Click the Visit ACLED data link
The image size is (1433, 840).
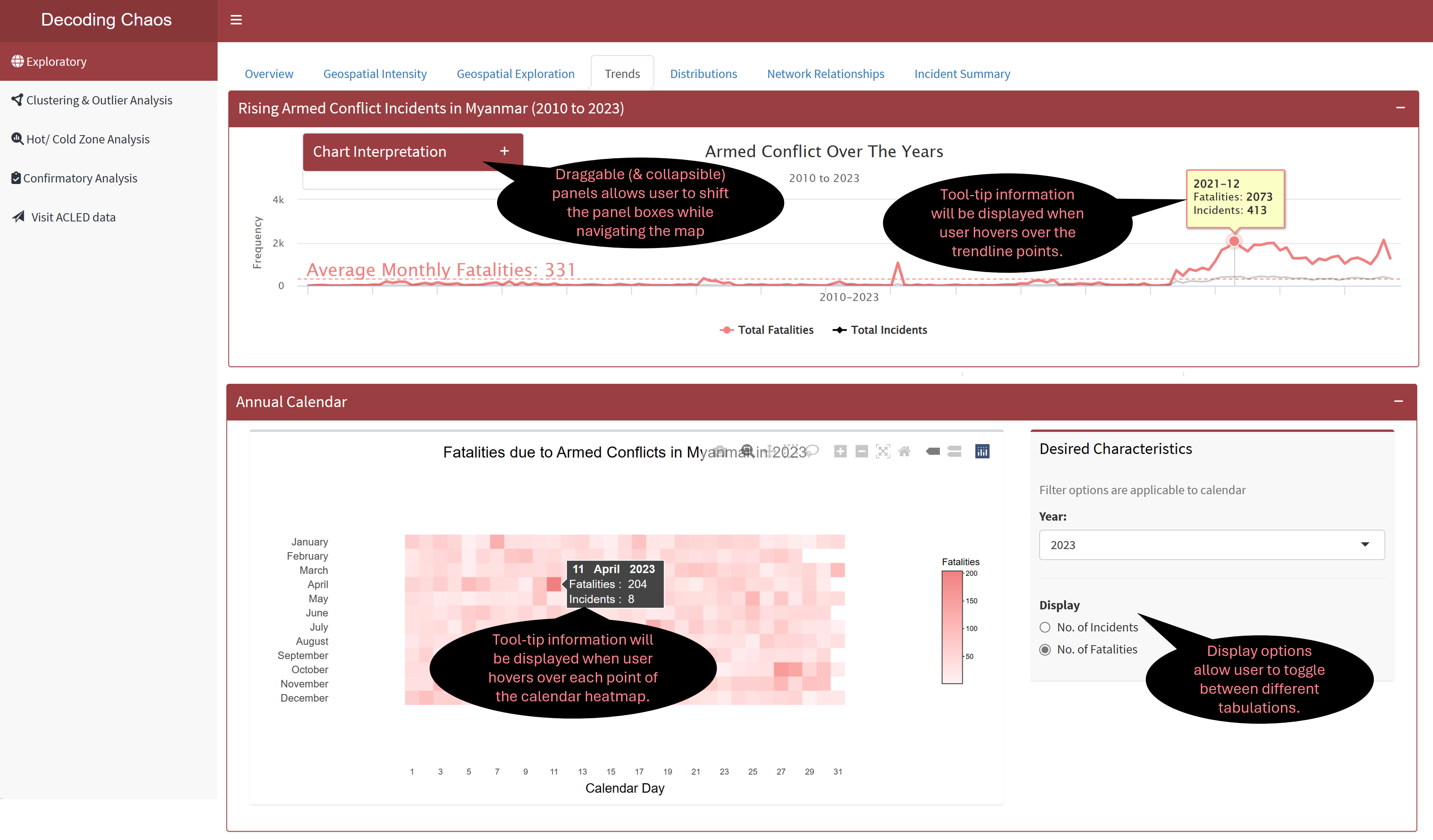coord(73,217)
